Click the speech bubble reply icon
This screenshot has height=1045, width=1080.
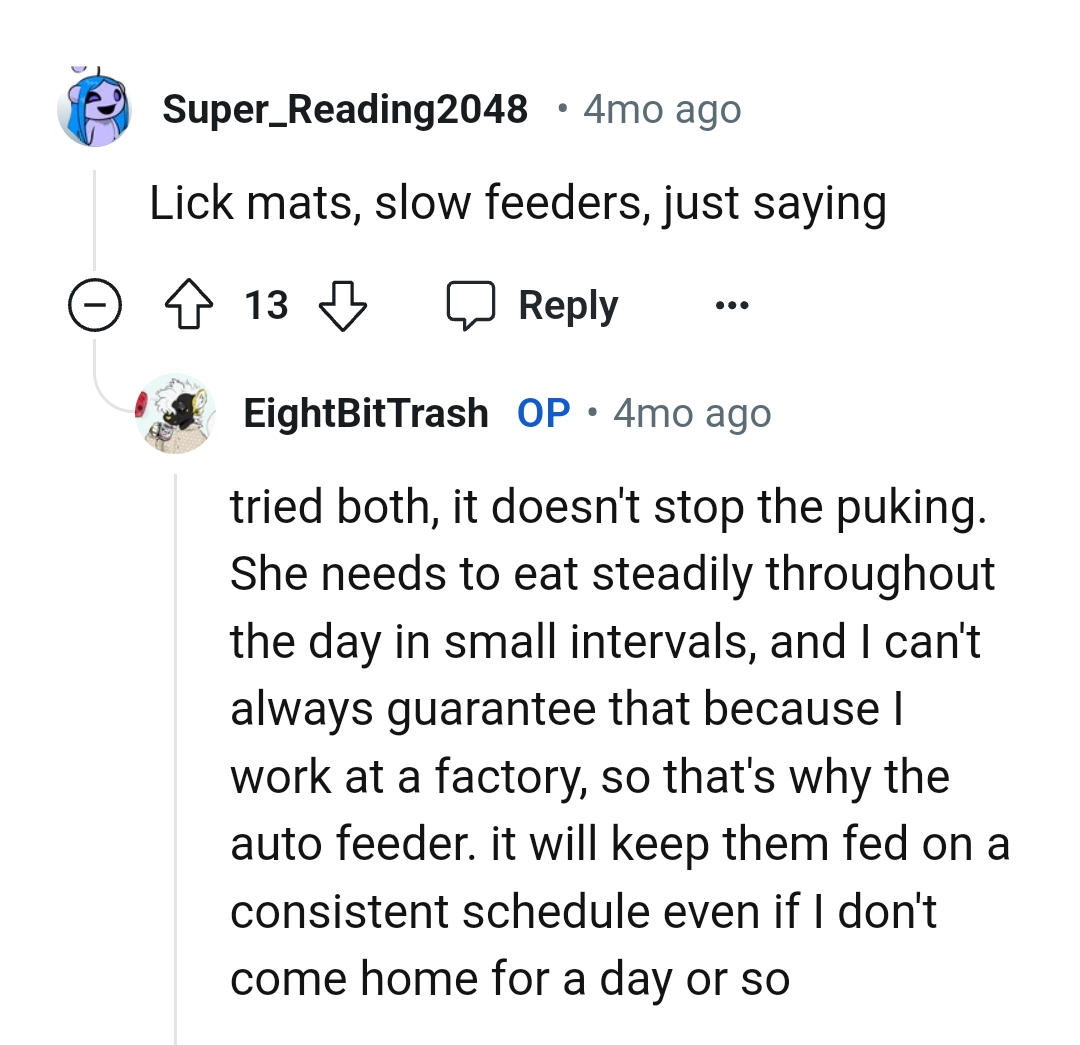pyautogui.click(x=472, y=306)
